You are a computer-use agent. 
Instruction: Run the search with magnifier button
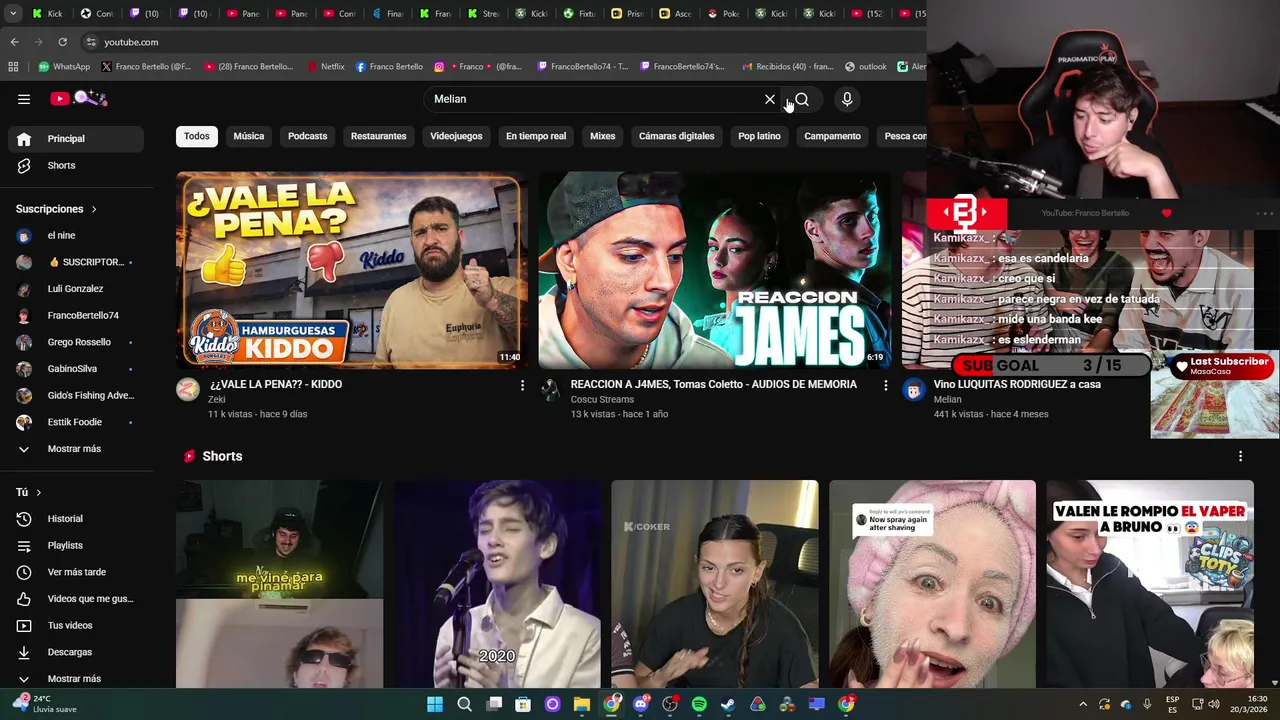click(x=802, y=99)
